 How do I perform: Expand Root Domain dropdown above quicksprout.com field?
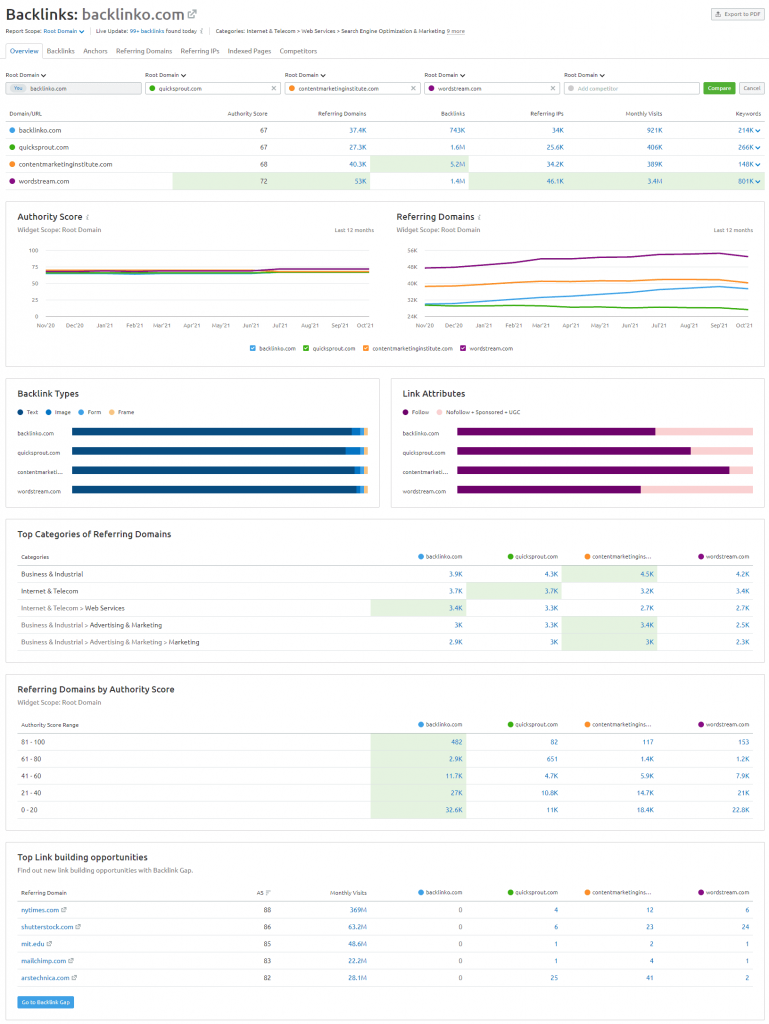pos(166,75)
